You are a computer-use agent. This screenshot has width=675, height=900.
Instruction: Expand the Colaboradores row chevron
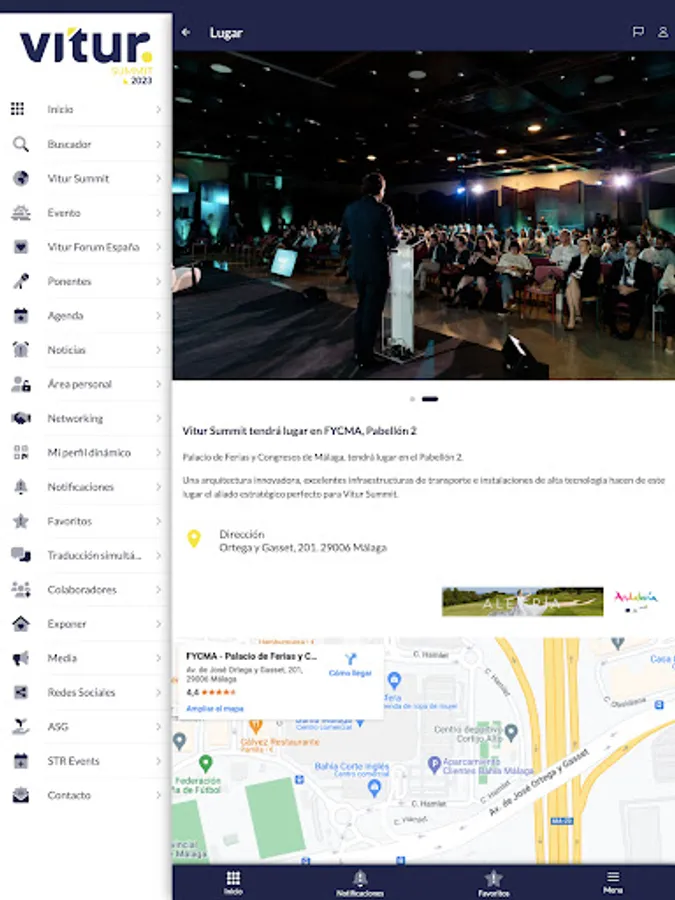[x=158, y=589]
